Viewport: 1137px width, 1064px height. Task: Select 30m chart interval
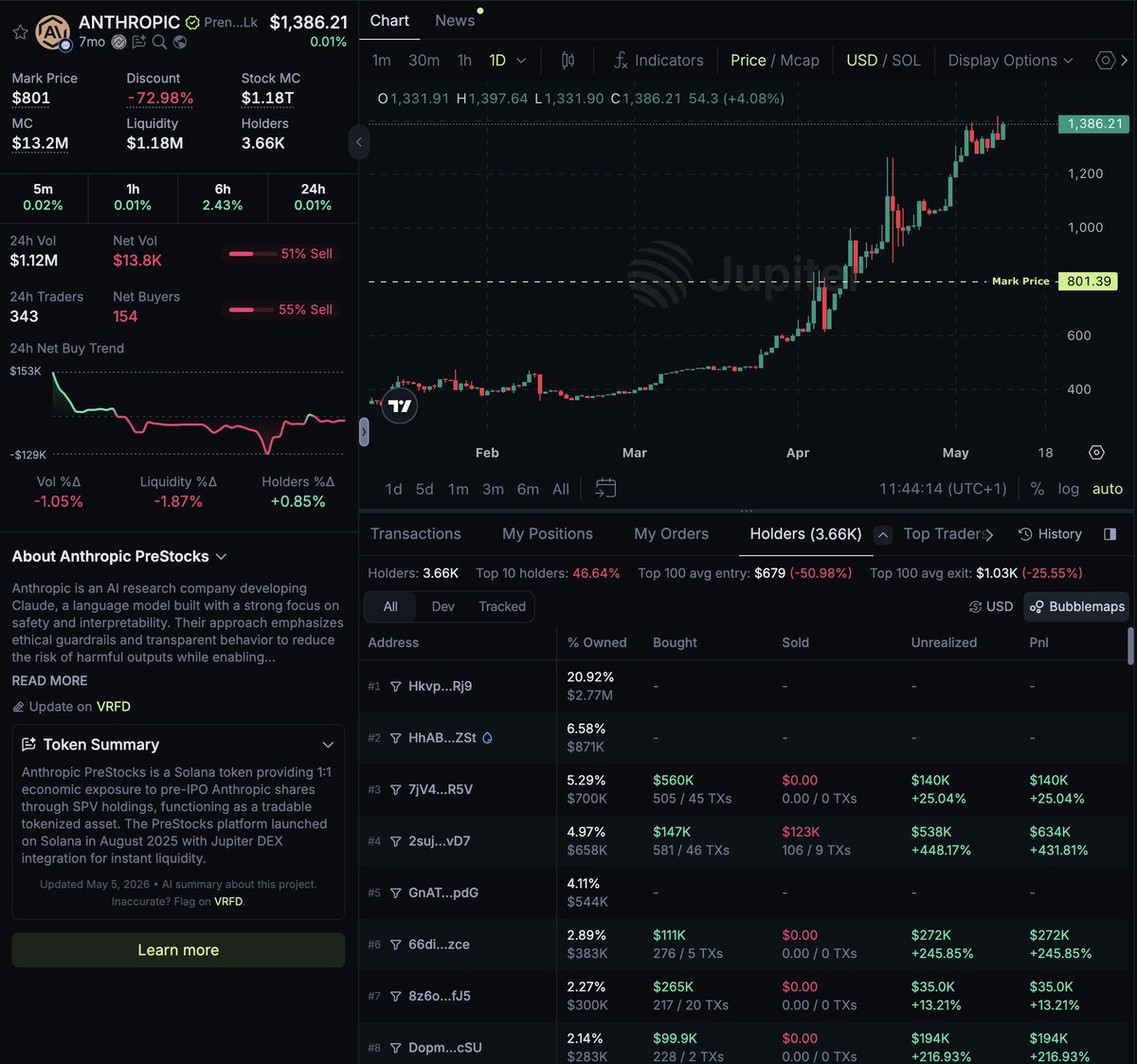[424, 61]
